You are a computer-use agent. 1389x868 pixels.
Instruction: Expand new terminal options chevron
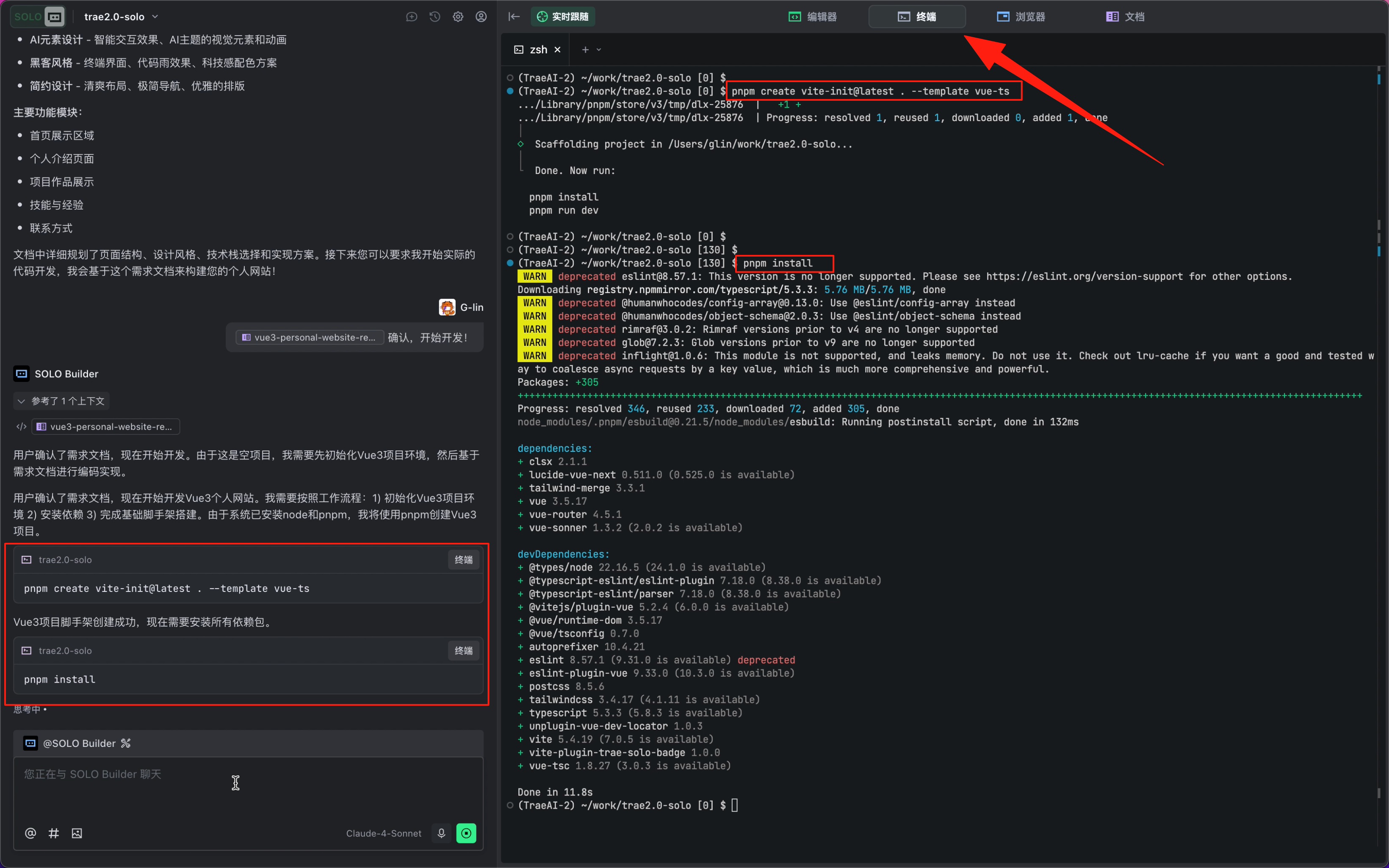pyautogui.click(x=599, y=50)
